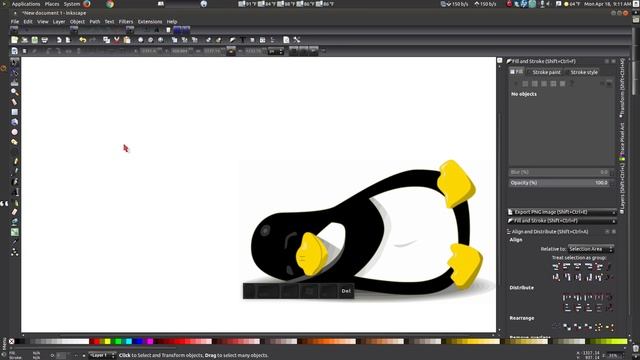Image resolution: width=640 pixels, height=360 pixels.
Task: Open the Layer 1 selector dropdown
Action: pos(102,356)
